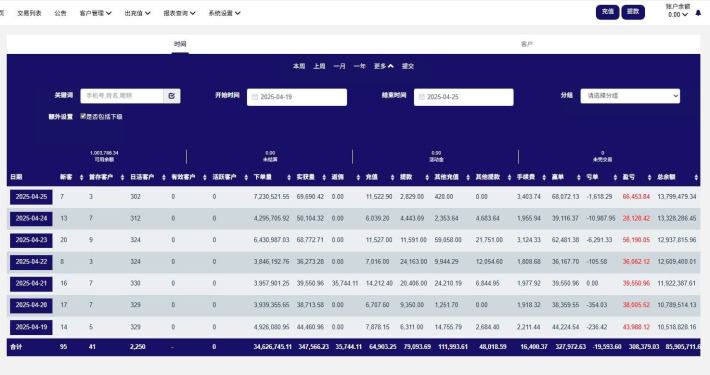The height and width of the screenshot is (375, 710).
Task: Open the 2025-04-22 date row button
Action: [31, 262]
